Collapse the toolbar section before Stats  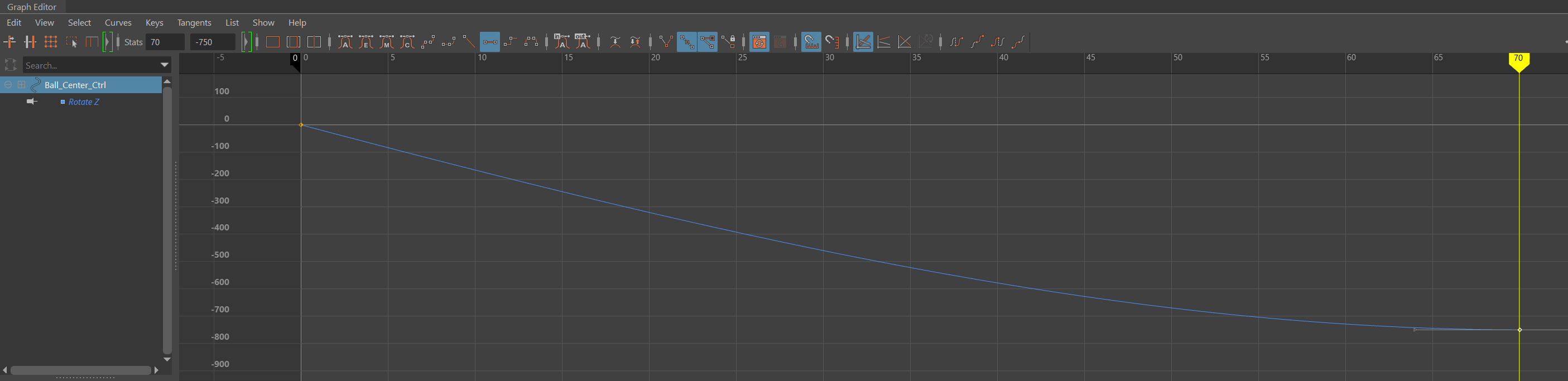click(108, 42)
